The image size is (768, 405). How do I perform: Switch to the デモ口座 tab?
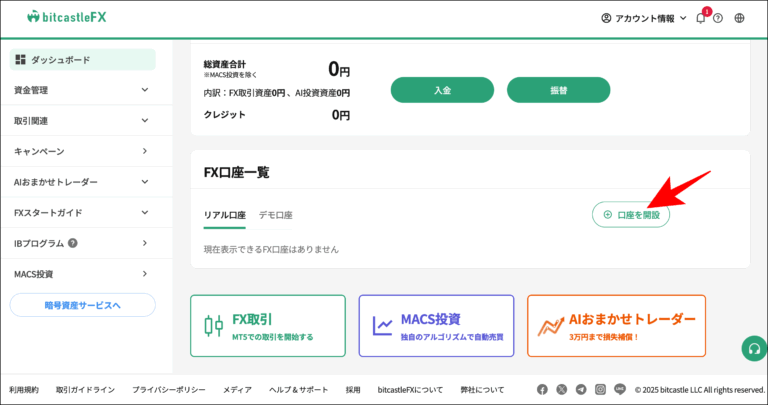pos(275,215)
